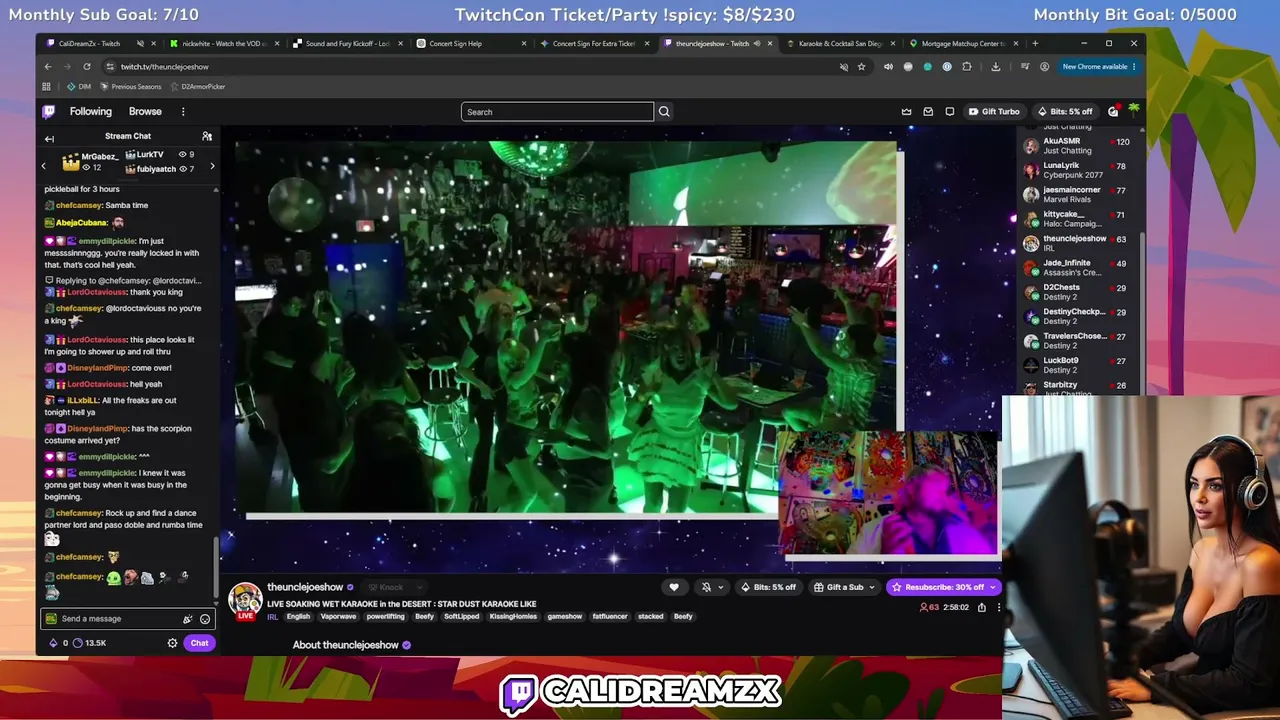Click the Gift Turbo button
Viewport: 1280px width, 720px height.
click(994, 112)
